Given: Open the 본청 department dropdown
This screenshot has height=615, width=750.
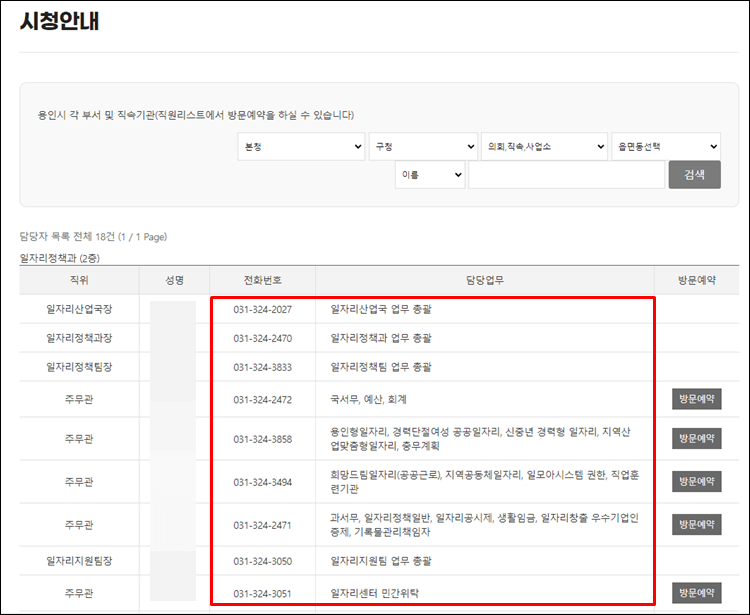Looking at the screenshot, I should click(301, 146).
